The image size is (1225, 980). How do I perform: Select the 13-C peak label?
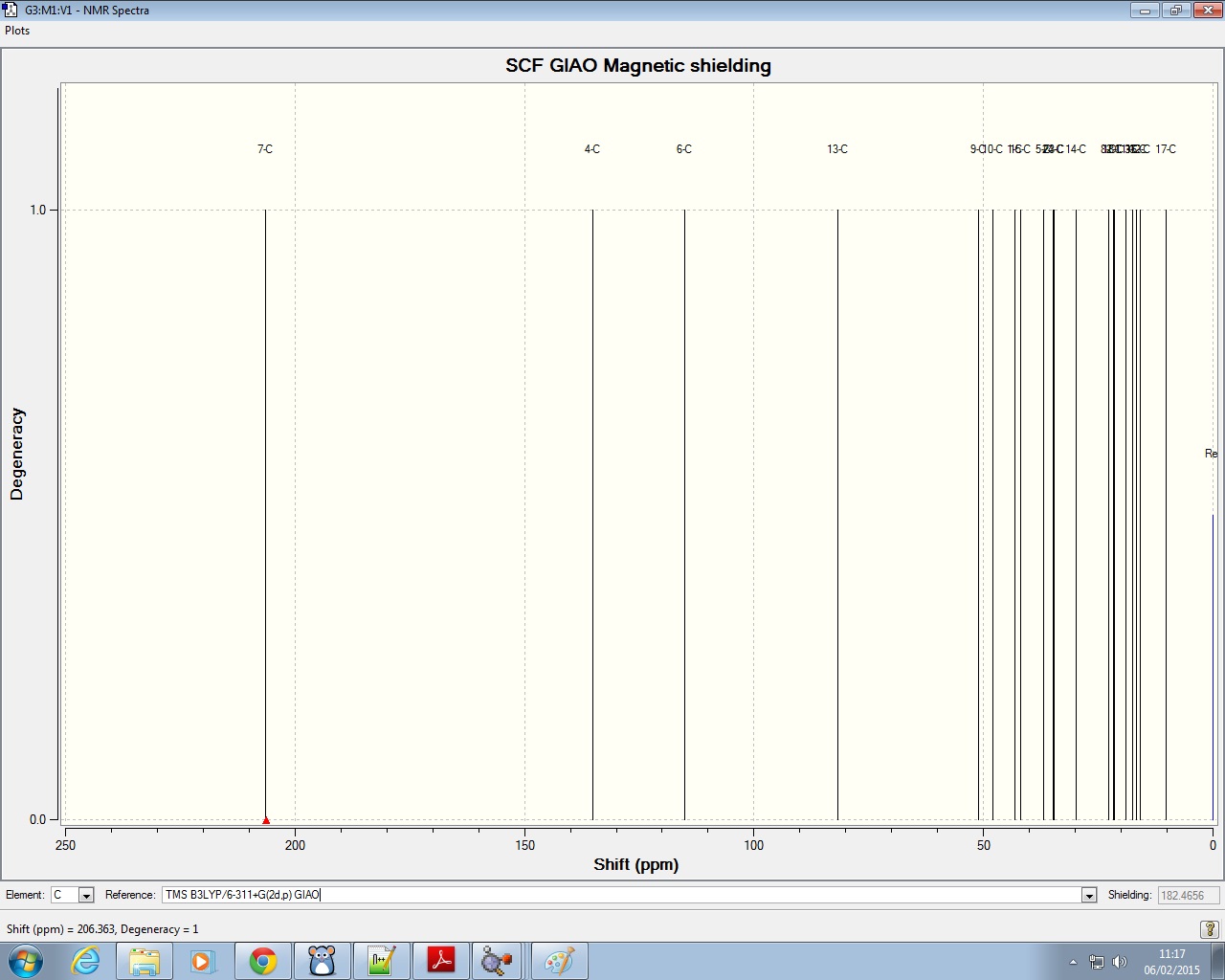click(x=837, y=149)
